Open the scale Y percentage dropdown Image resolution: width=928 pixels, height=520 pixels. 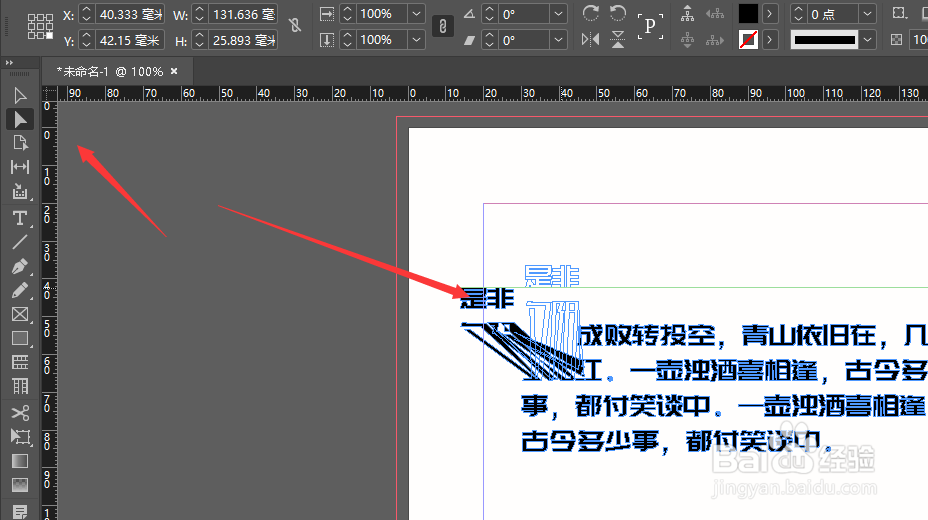click(417, 40)
